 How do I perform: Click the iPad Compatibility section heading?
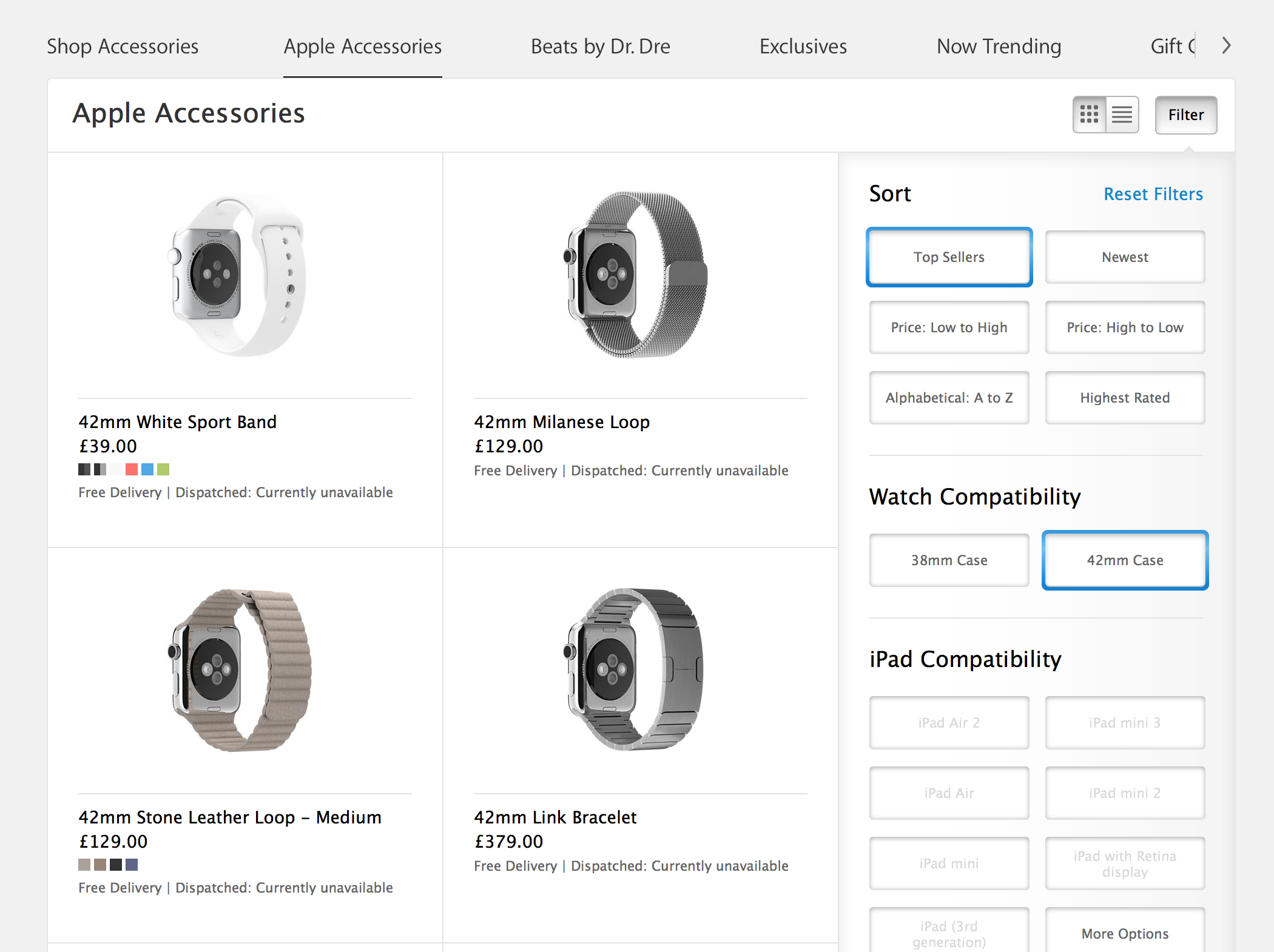point(965,659)
